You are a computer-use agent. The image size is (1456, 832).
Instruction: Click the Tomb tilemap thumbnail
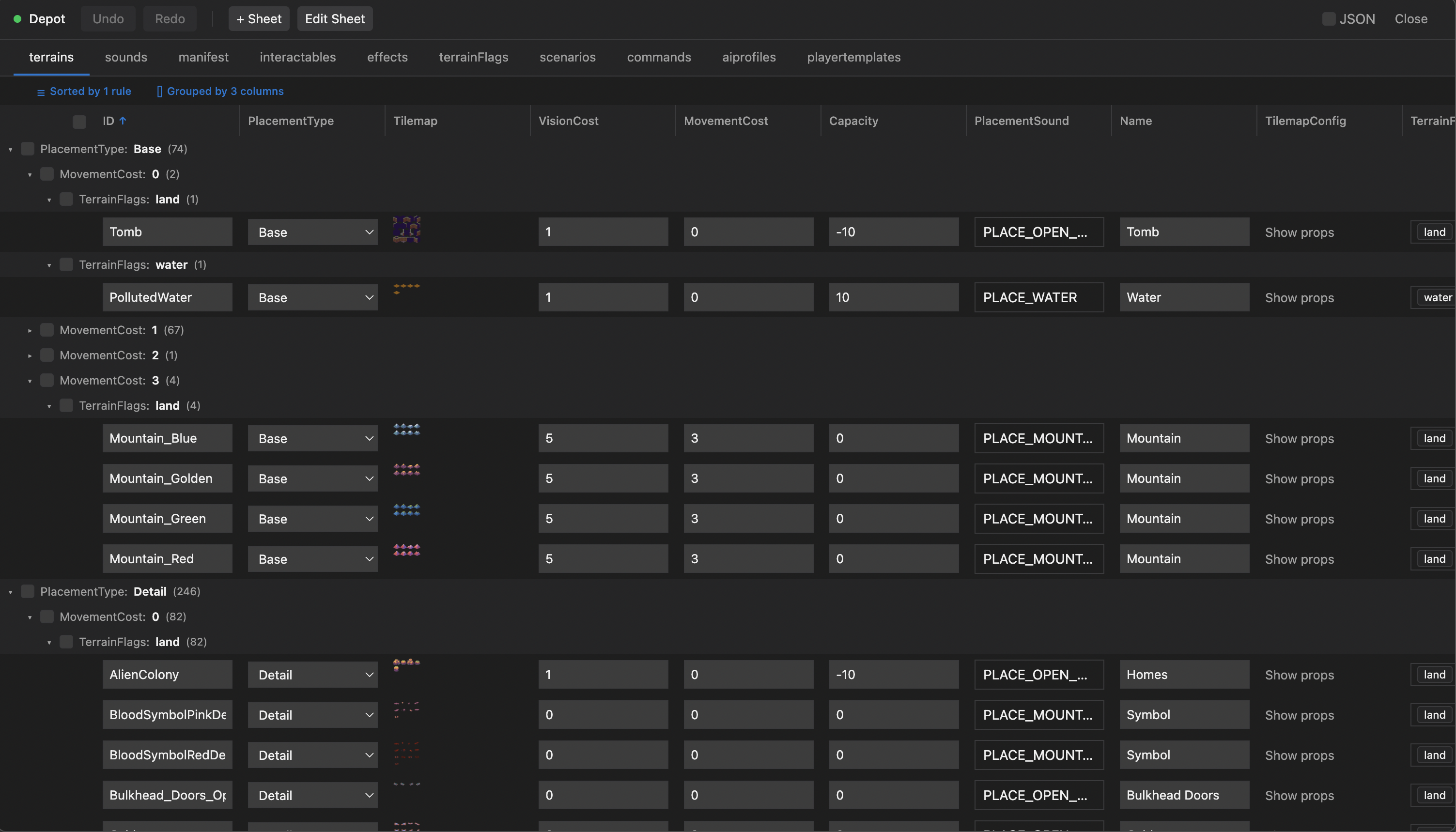[406, 229]
